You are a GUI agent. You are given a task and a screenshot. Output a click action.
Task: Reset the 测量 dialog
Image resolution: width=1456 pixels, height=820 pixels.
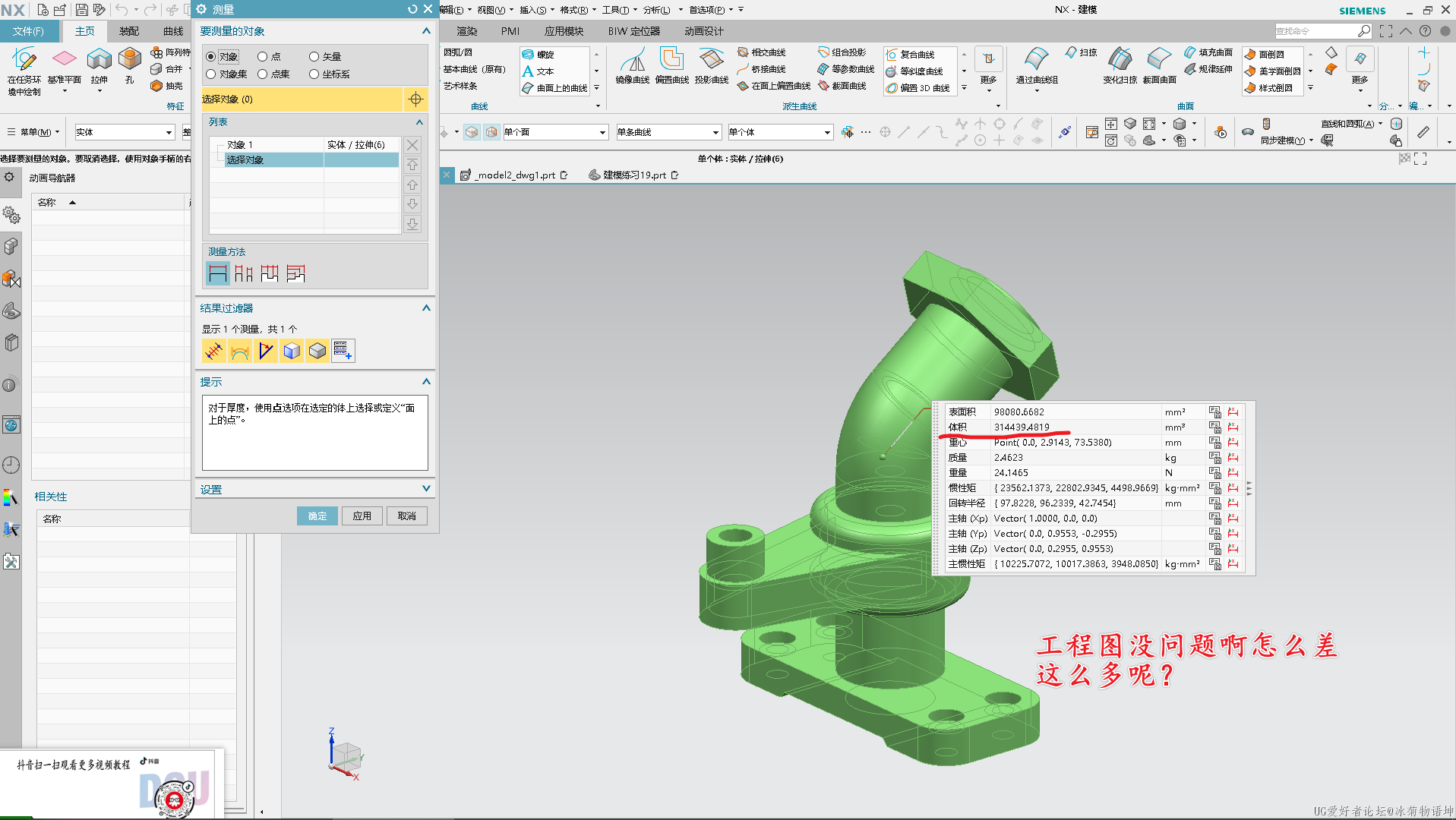[412, 9]
